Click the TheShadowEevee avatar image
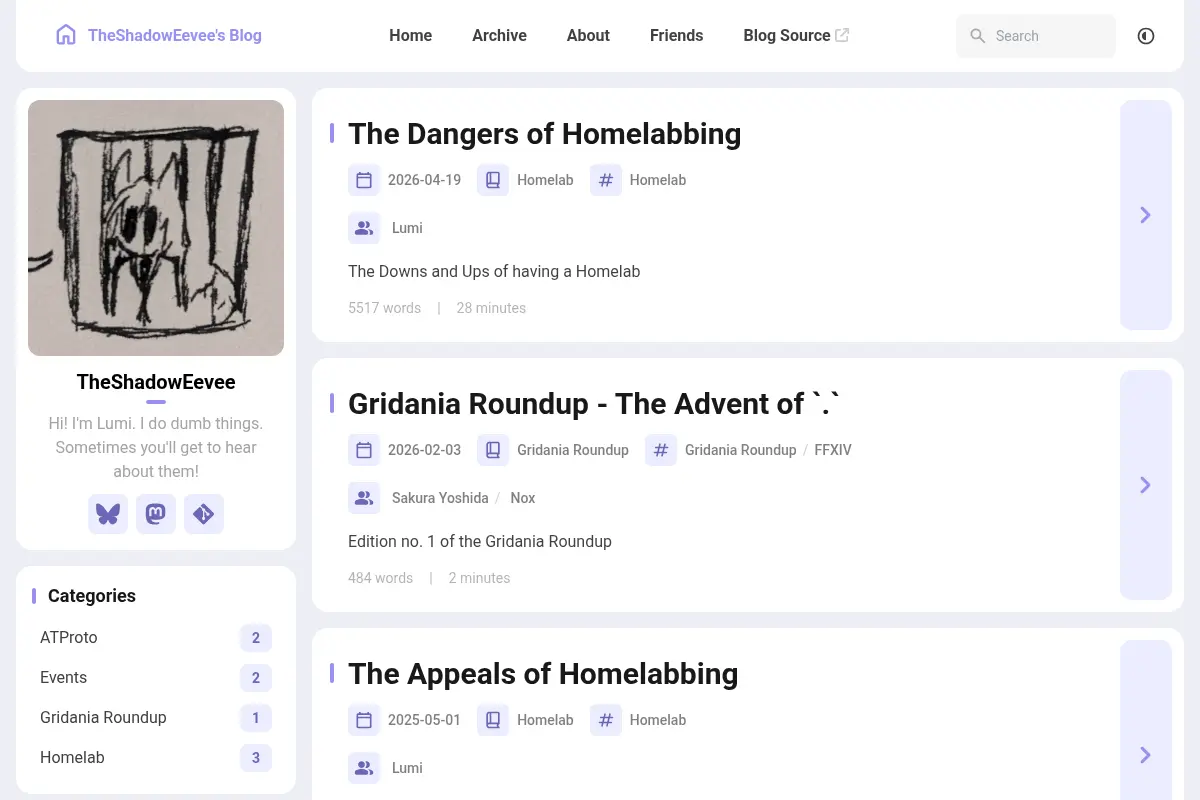This screenshot has height=800, width=1200. [x=156, y=228]
